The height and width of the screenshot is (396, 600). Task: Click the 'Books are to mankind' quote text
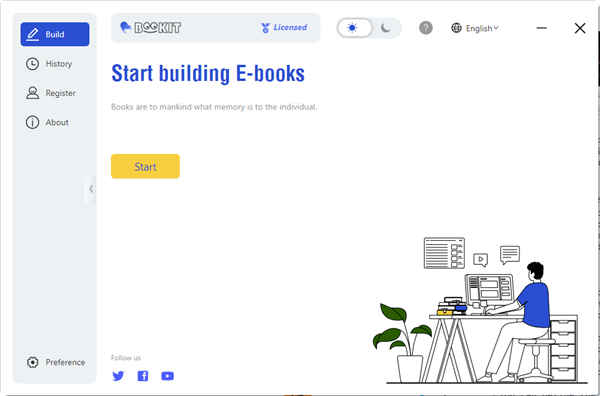coord(214,107)
